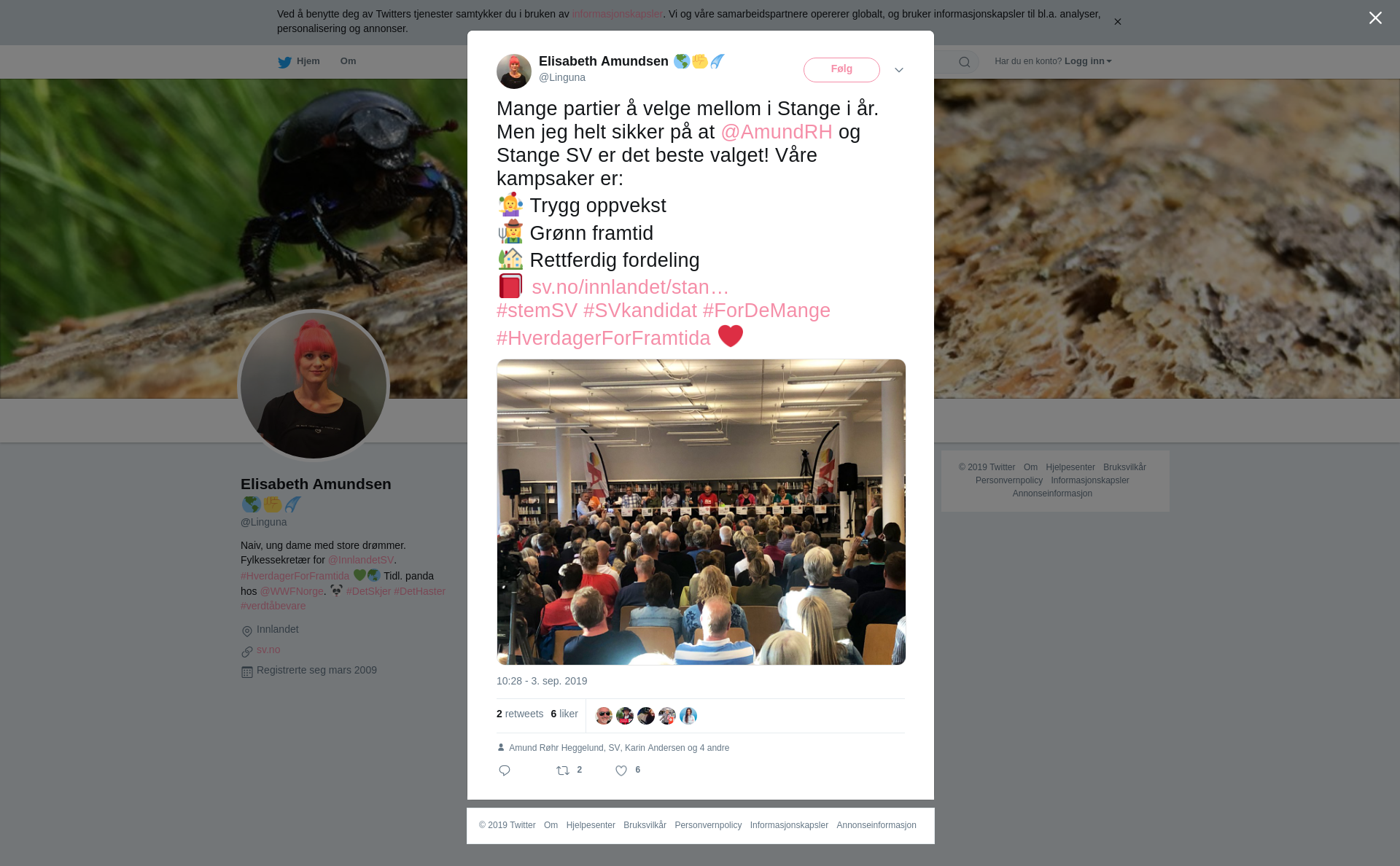Open Elisabeth Amundsen's avatar in tweet header
The image size is (1400, 866).
(x=514, y=71)
